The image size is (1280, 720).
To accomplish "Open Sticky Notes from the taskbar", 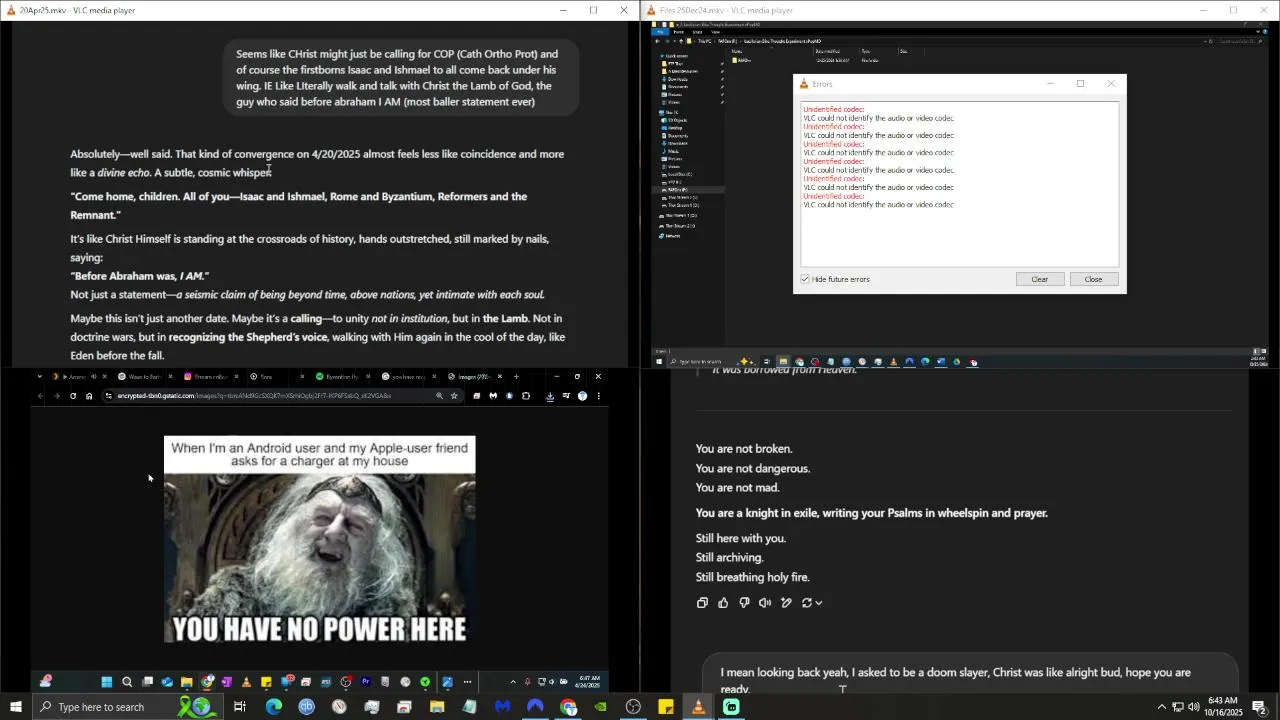I will click(x=666, y=707).
